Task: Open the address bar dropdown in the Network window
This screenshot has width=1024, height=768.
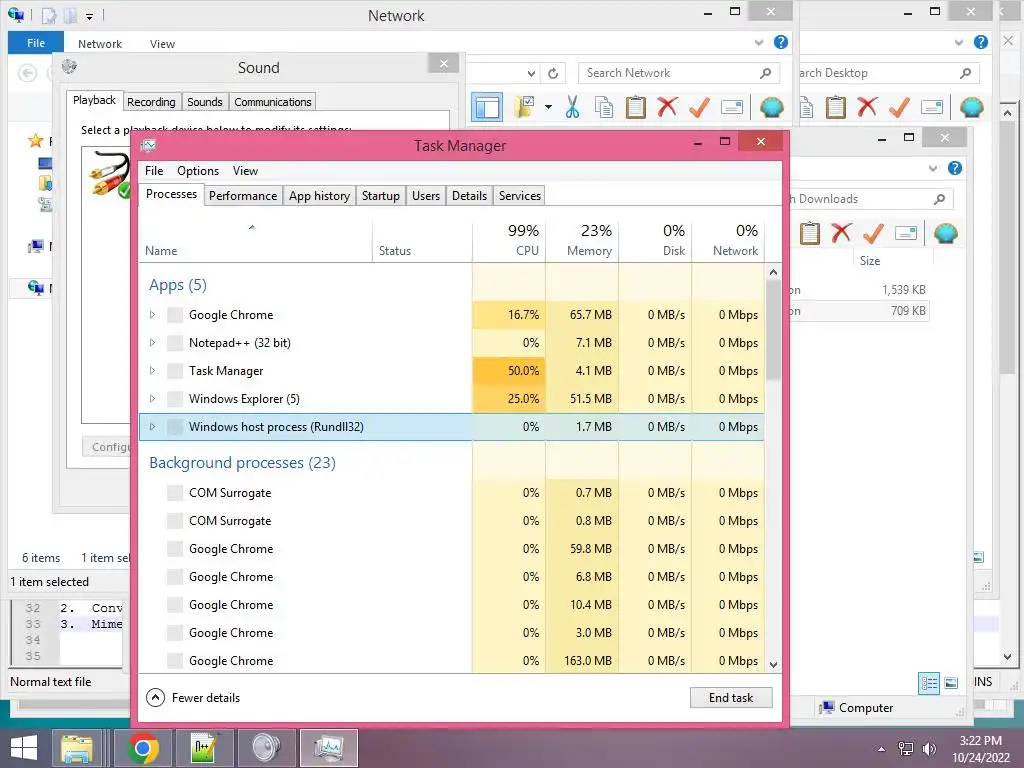Action: point(532,74)
